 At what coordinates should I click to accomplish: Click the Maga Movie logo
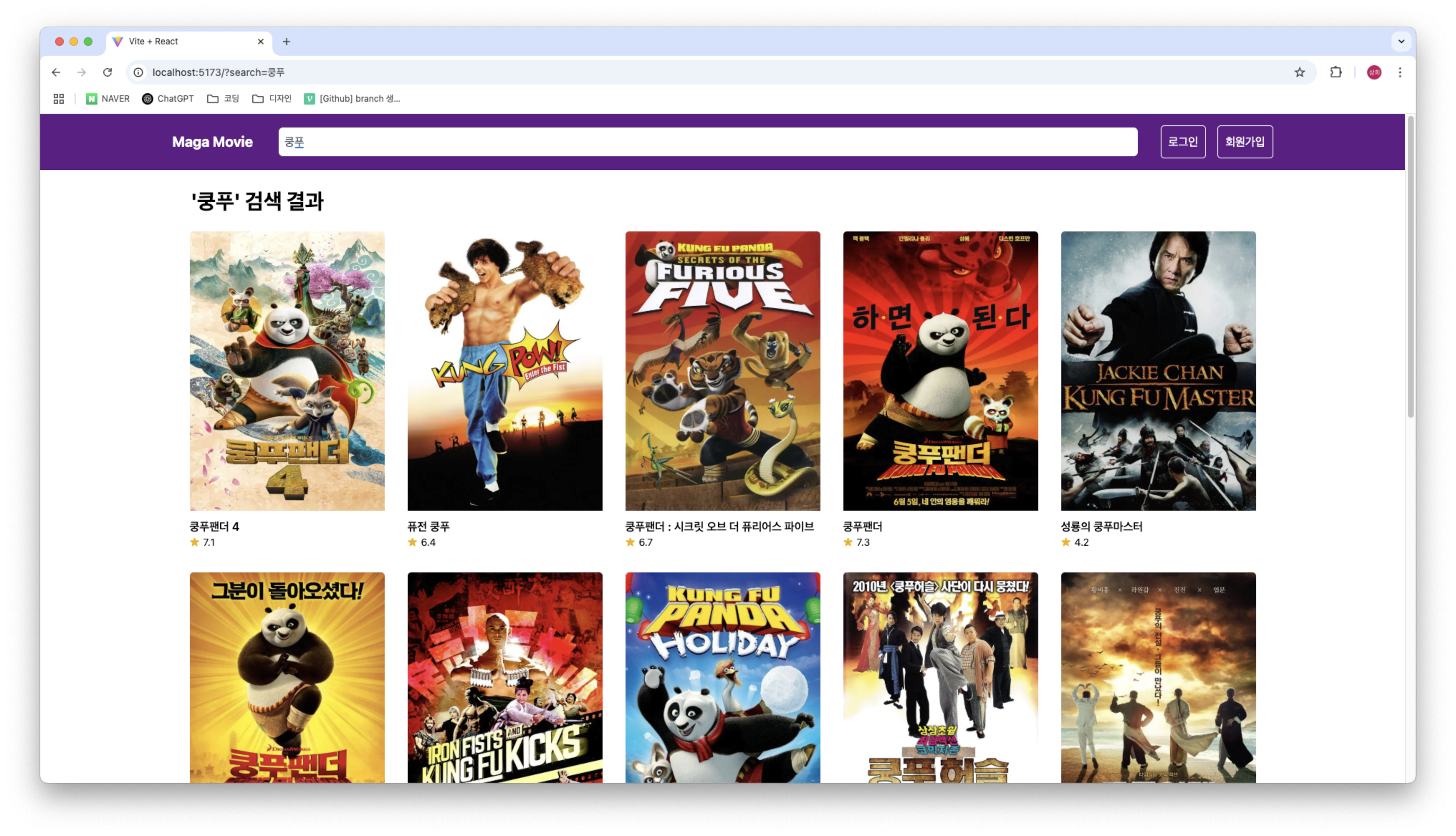coord(212,142)
